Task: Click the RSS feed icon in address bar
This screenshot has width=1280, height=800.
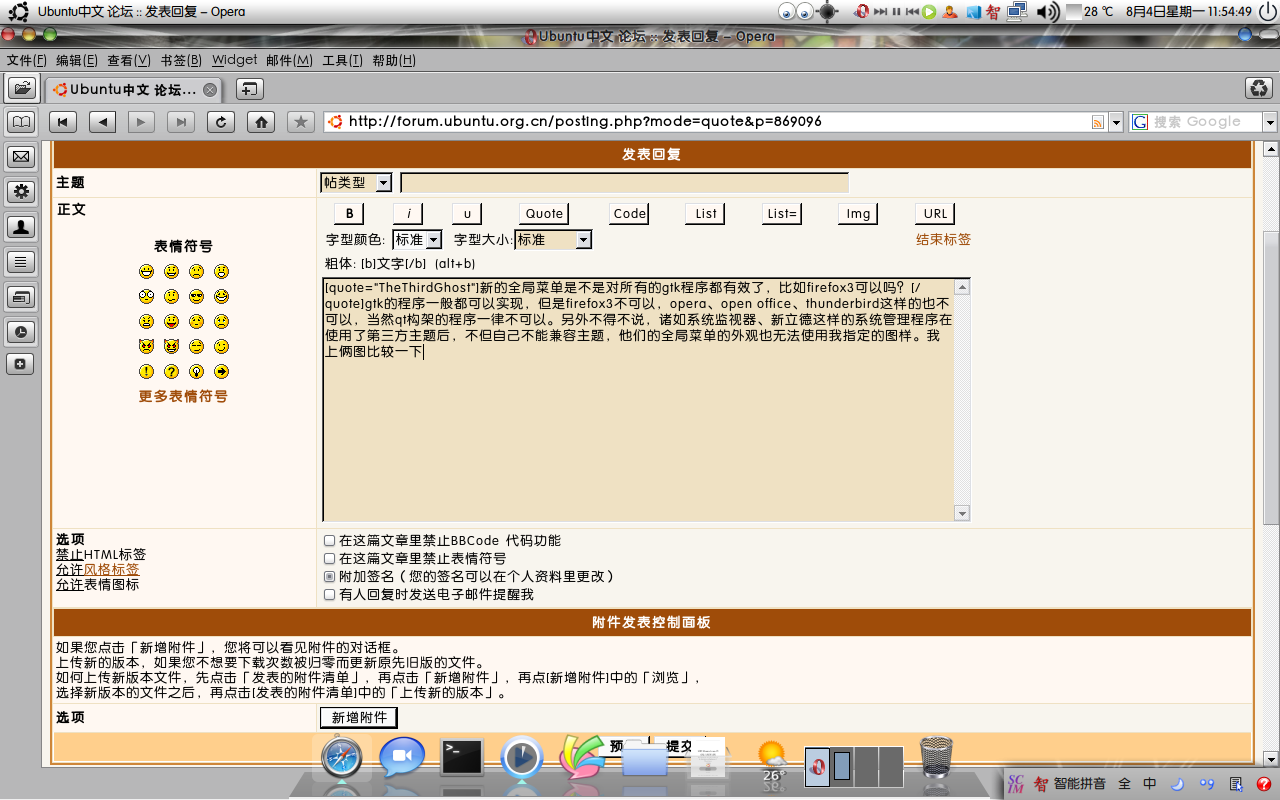Action: (x=1098, y=122)
